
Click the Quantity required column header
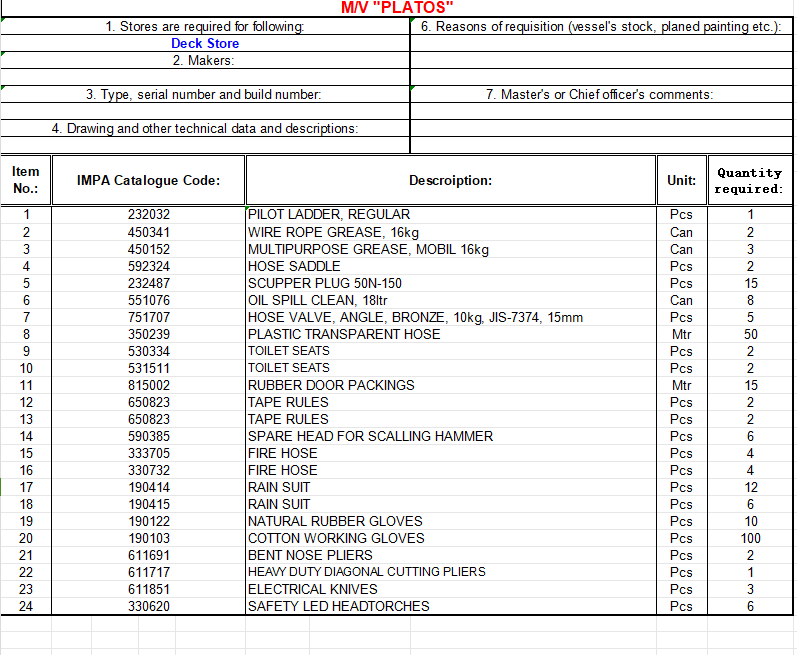point(749,181)
